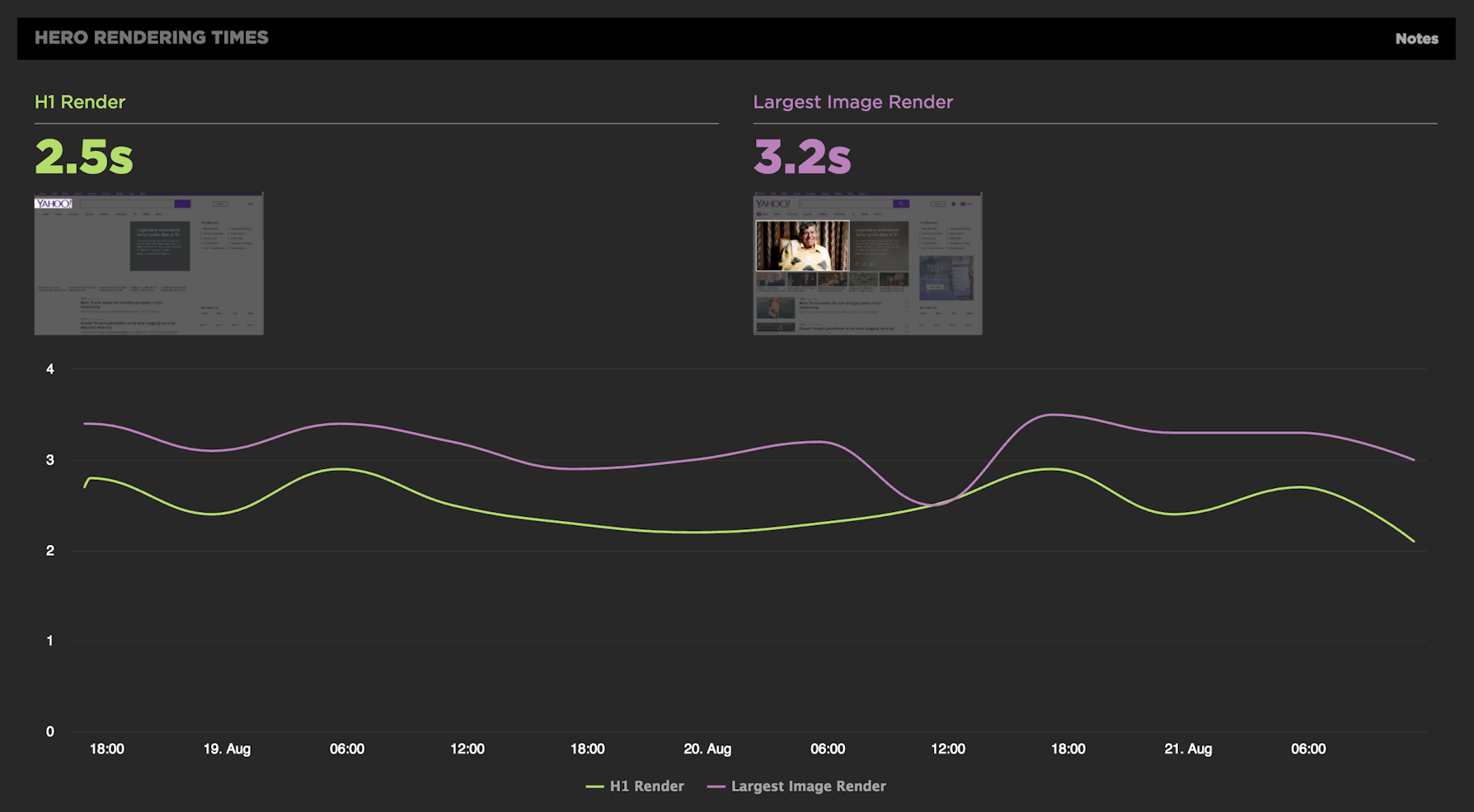This screenshot has height=812, width=1474.
Task: Open the Largest Image Render screenshot thumbnail
Action: tap(867, 262)
